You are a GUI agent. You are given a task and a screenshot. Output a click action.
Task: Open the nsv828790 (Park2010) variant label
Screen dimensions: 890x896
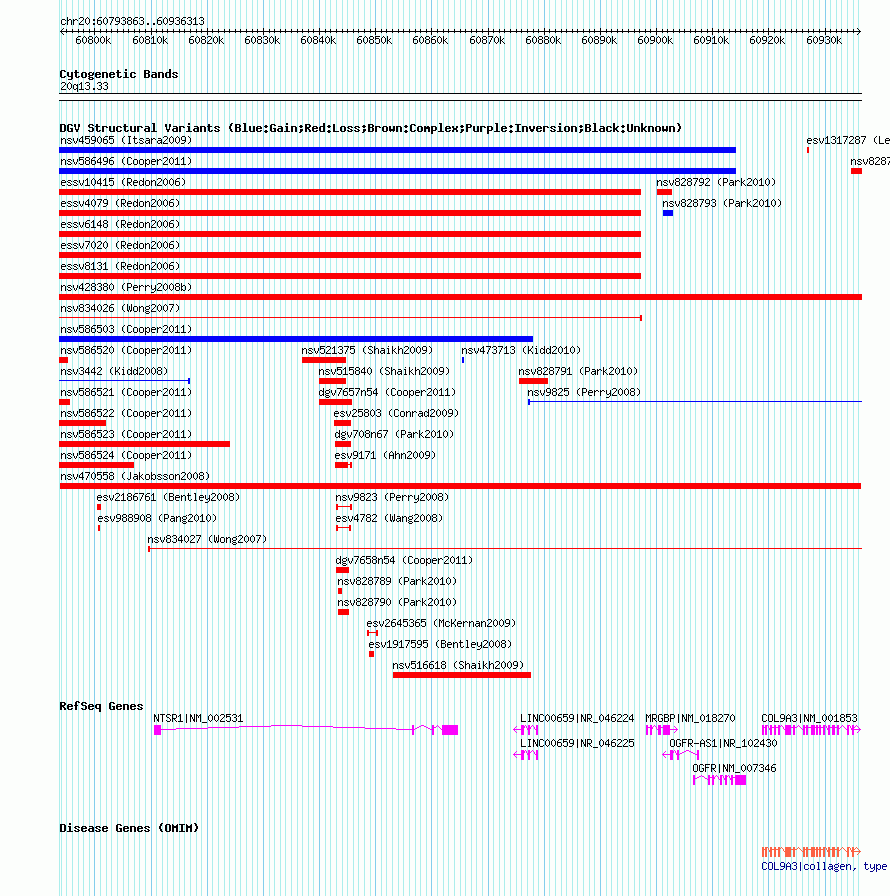pos(397,602)
